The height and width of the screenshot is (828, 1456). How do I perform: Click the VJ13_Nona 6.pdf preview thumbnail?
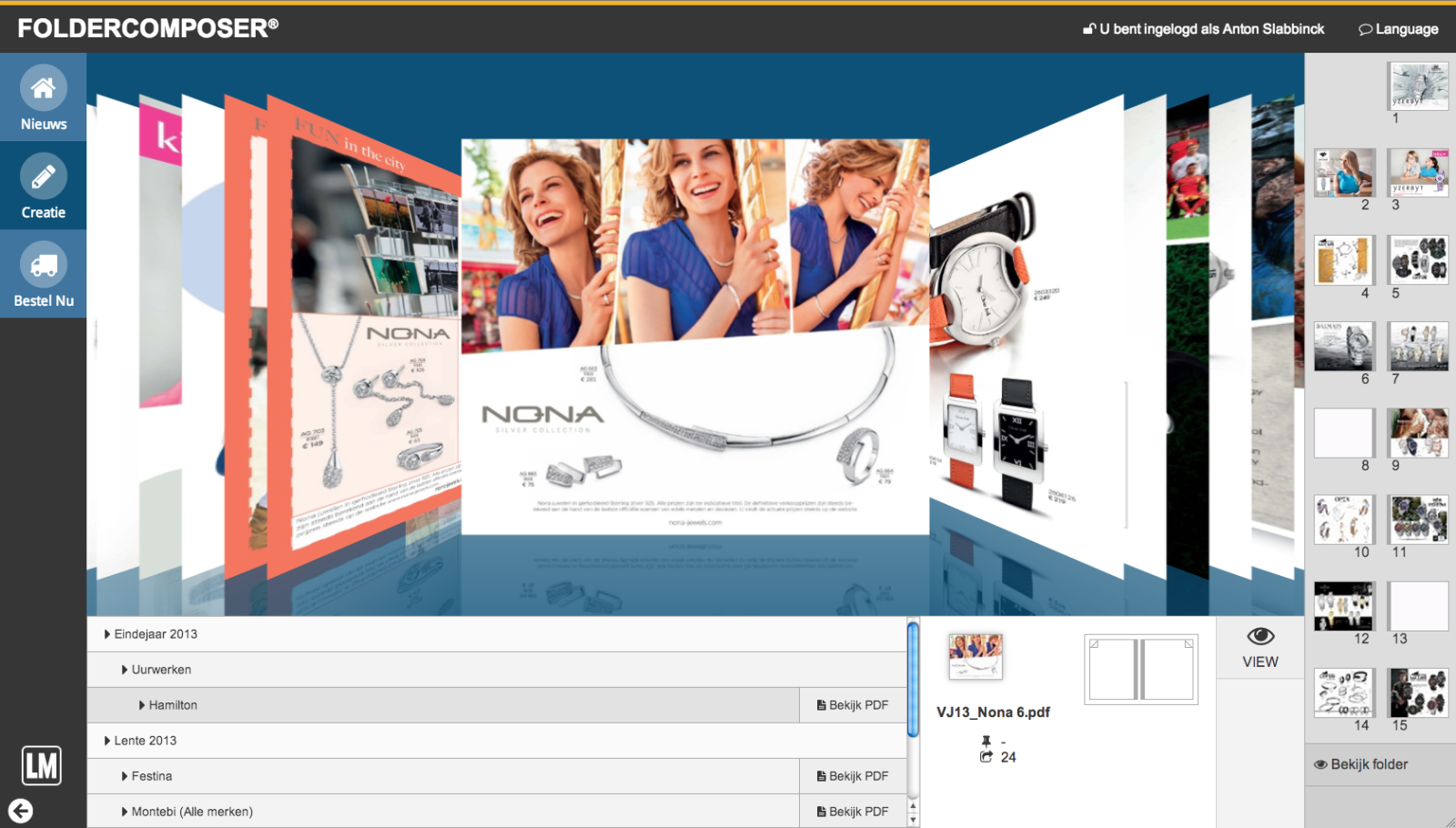976,657
